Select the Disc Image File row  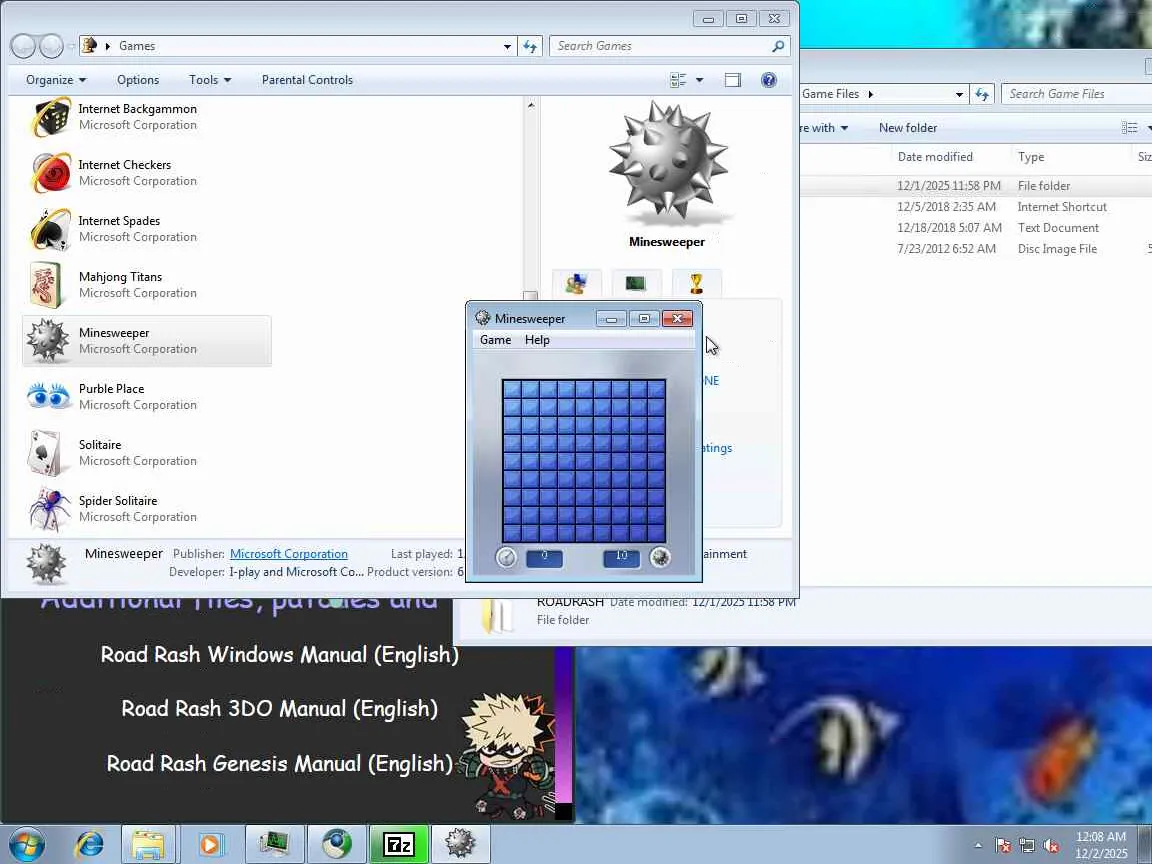pos(976,249)
